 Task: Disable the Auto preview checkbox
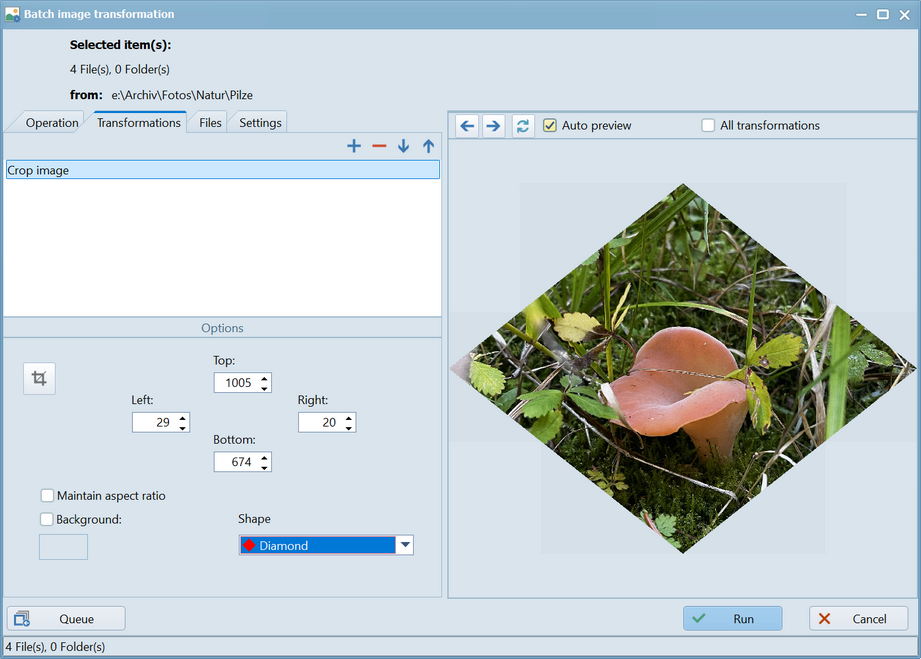(x=550, y=126)
